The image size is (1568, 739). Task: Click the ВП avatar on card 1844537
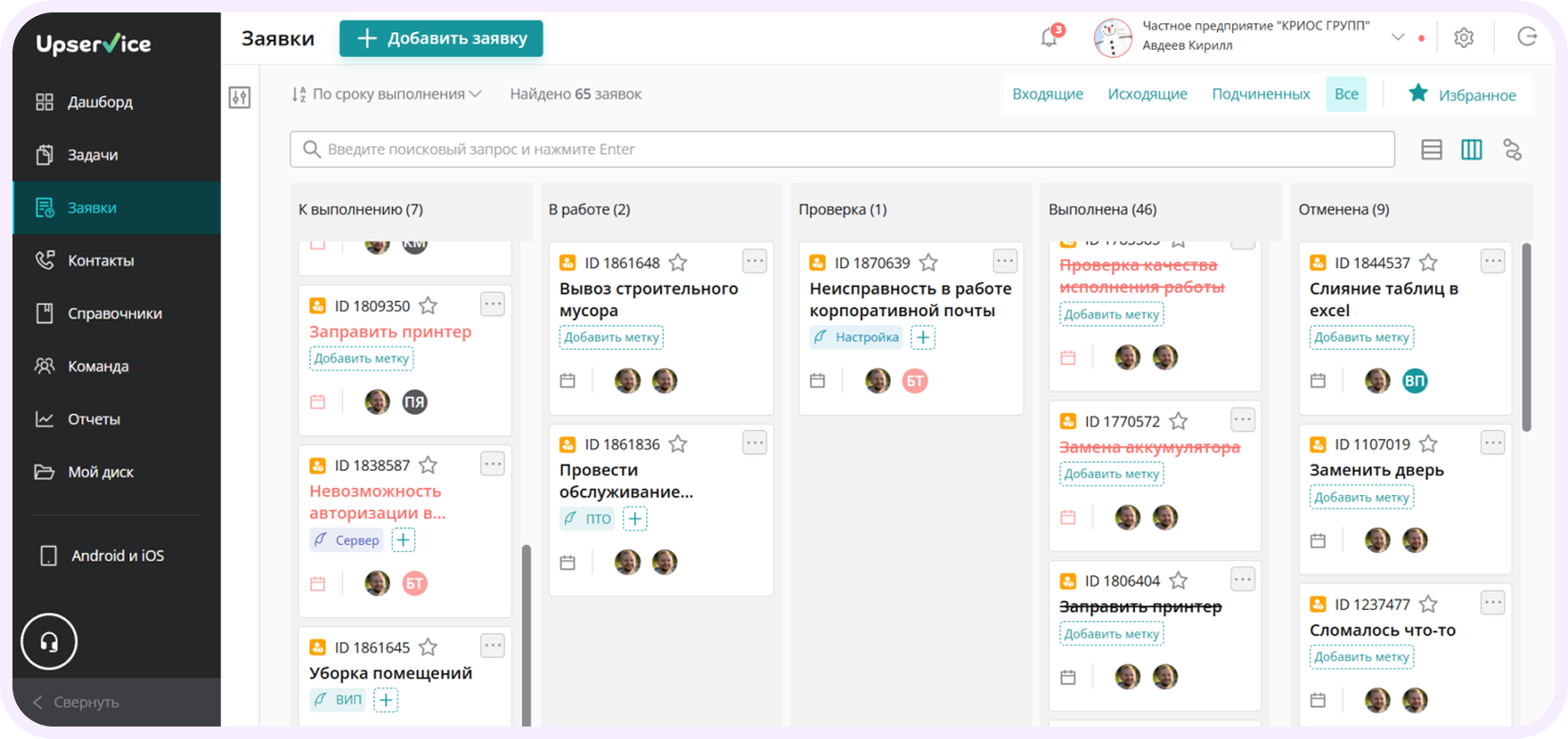[x=1415, y=381]
